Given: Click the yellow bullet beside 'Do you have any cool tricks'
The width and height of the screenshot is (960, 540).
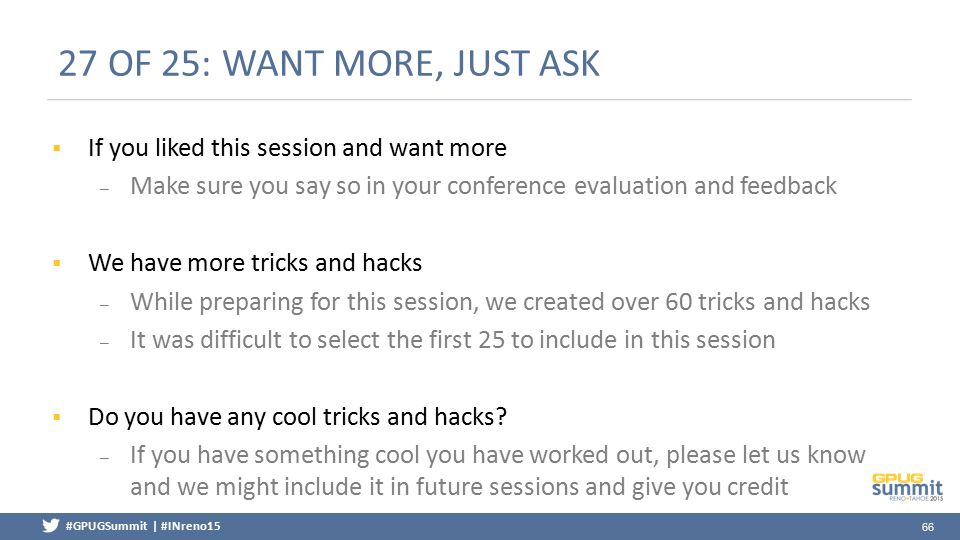Looking at the screenshot, I should click(x=57, y=417).
